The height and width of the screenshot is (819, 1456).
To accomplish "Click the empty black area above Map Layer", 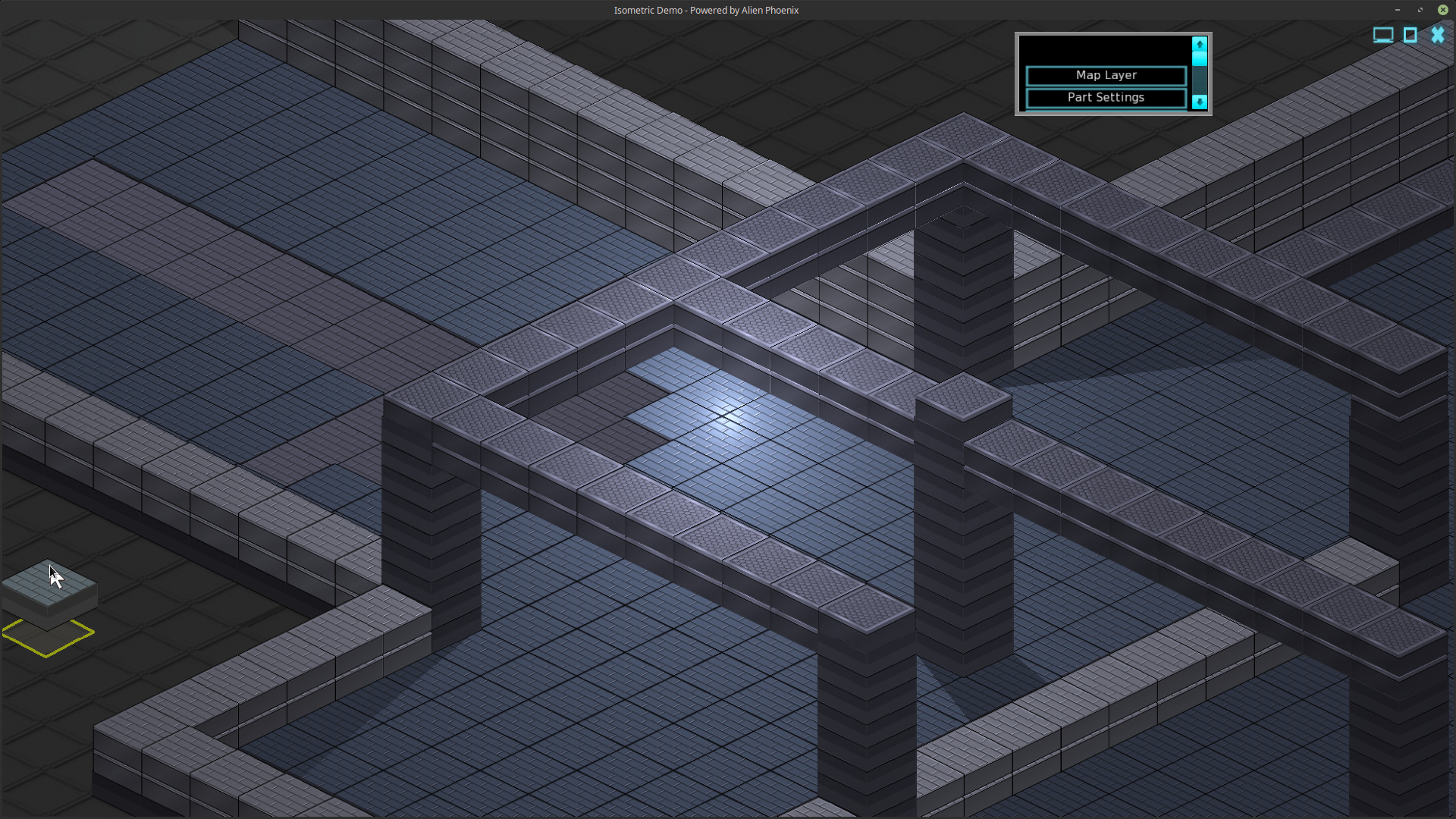I will tap(1106, 51).
